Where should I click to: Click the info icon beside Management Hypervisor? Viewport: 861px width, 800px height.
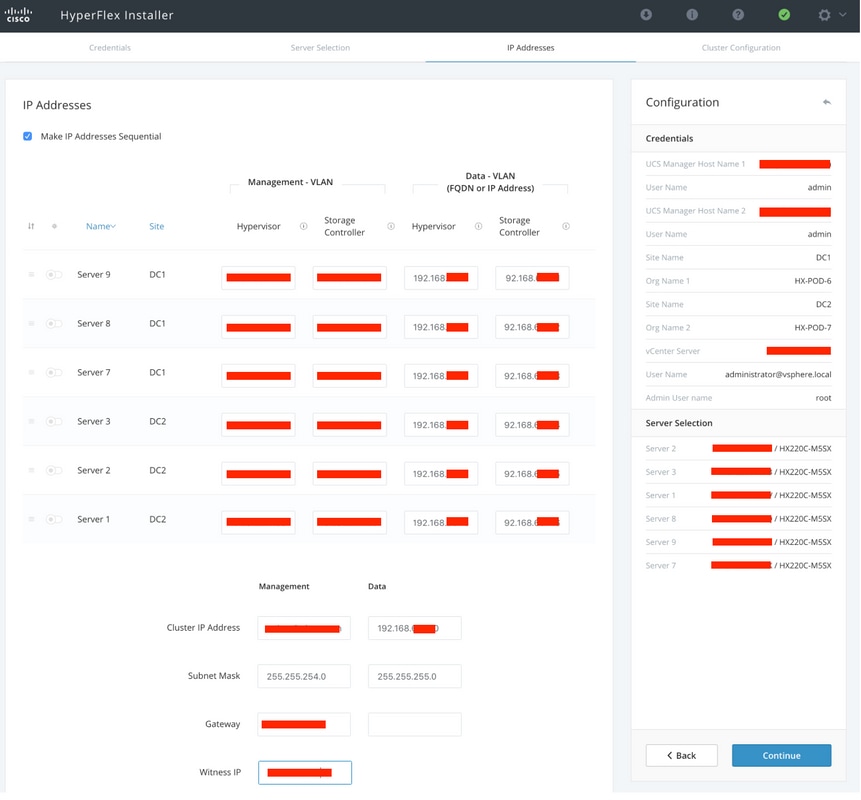303,226
